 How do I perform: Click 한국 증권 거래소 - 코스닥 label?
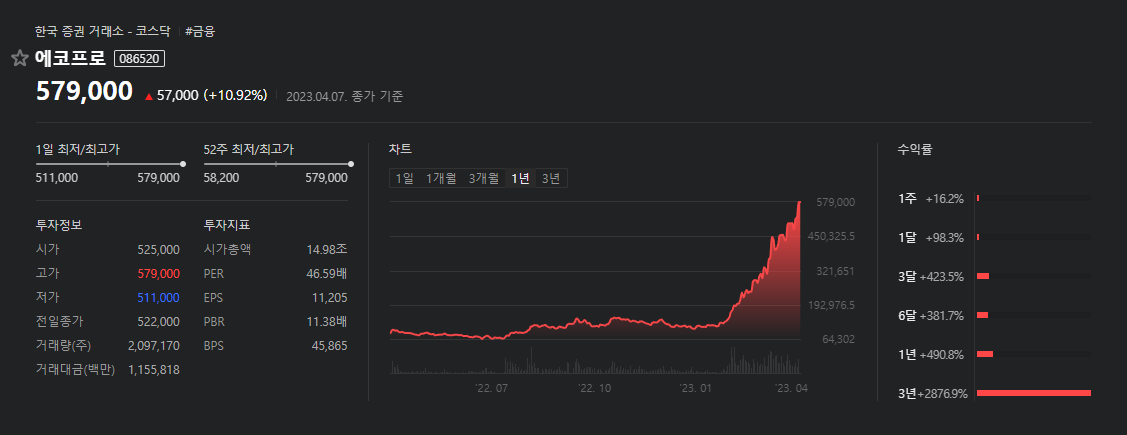click(103, 32)
